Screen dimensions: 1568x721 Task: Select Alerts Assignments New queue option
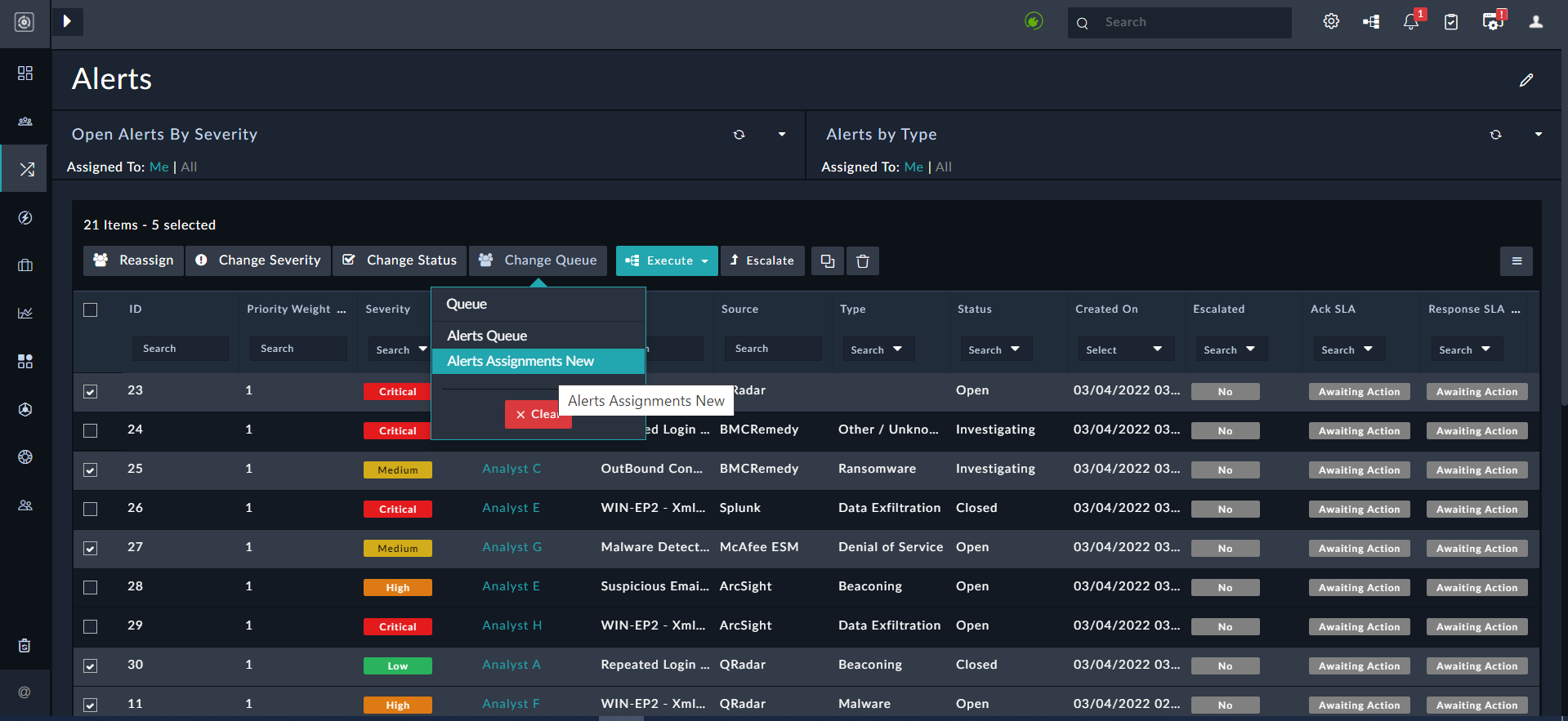[x=520, y=361]
